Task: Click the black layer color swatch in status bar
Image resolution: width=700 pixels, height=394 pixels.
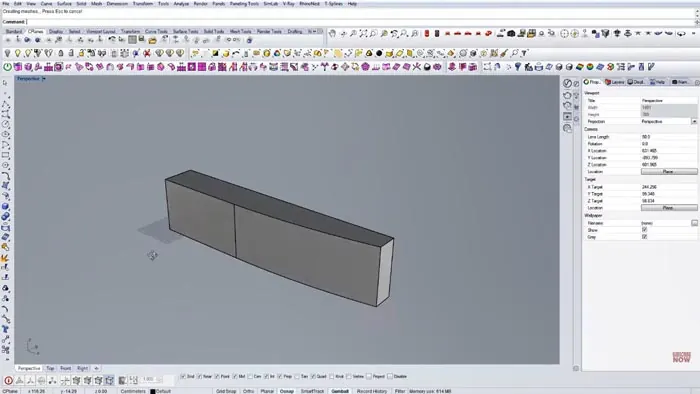Action: tap(153, 391)
